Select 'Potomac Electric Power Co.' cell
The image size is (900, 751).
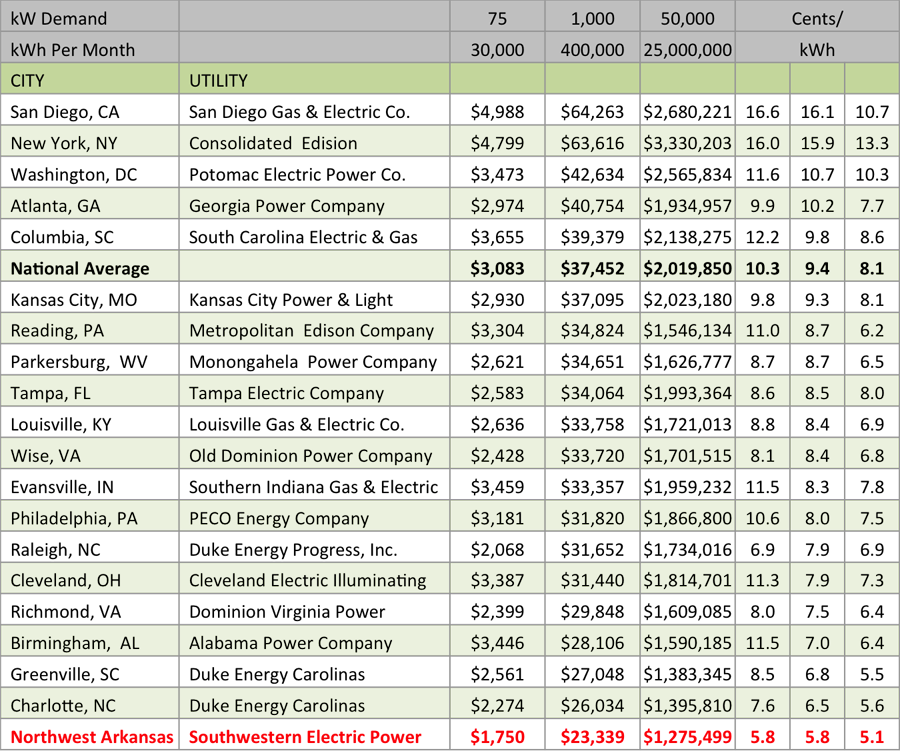tap(315, 173)
